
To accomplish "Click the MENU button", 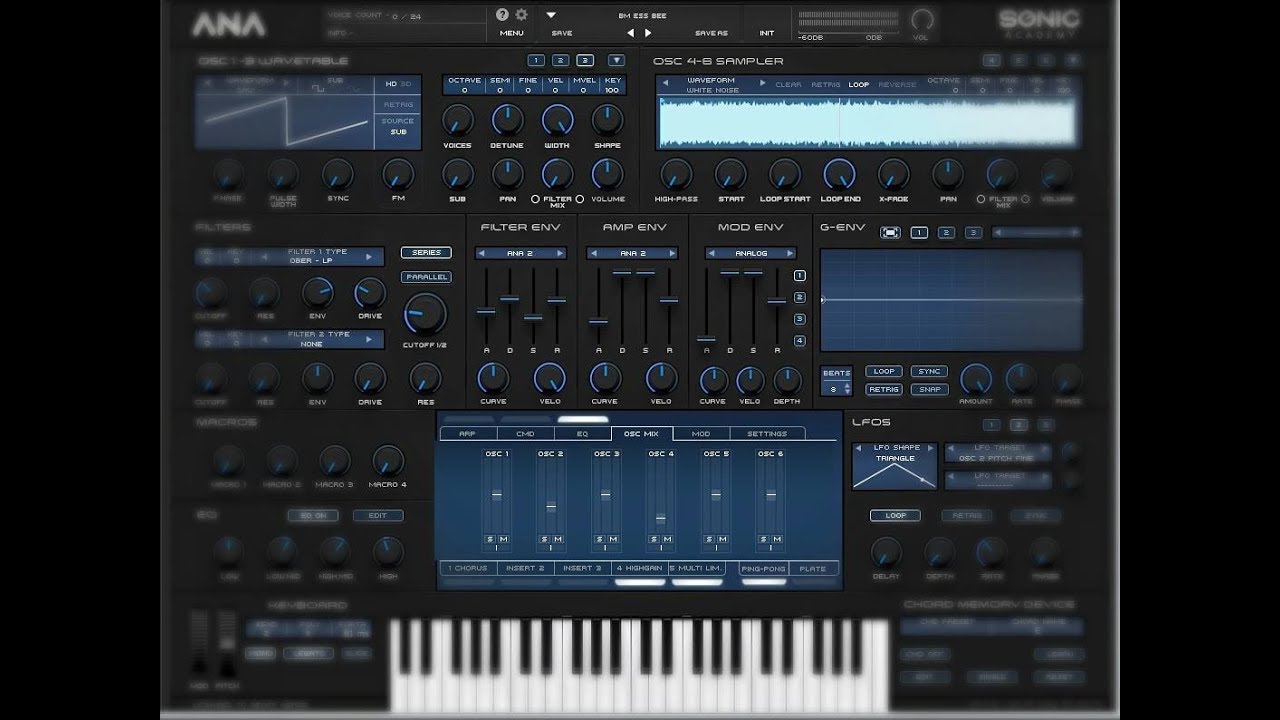I will [x=511, y=33].
